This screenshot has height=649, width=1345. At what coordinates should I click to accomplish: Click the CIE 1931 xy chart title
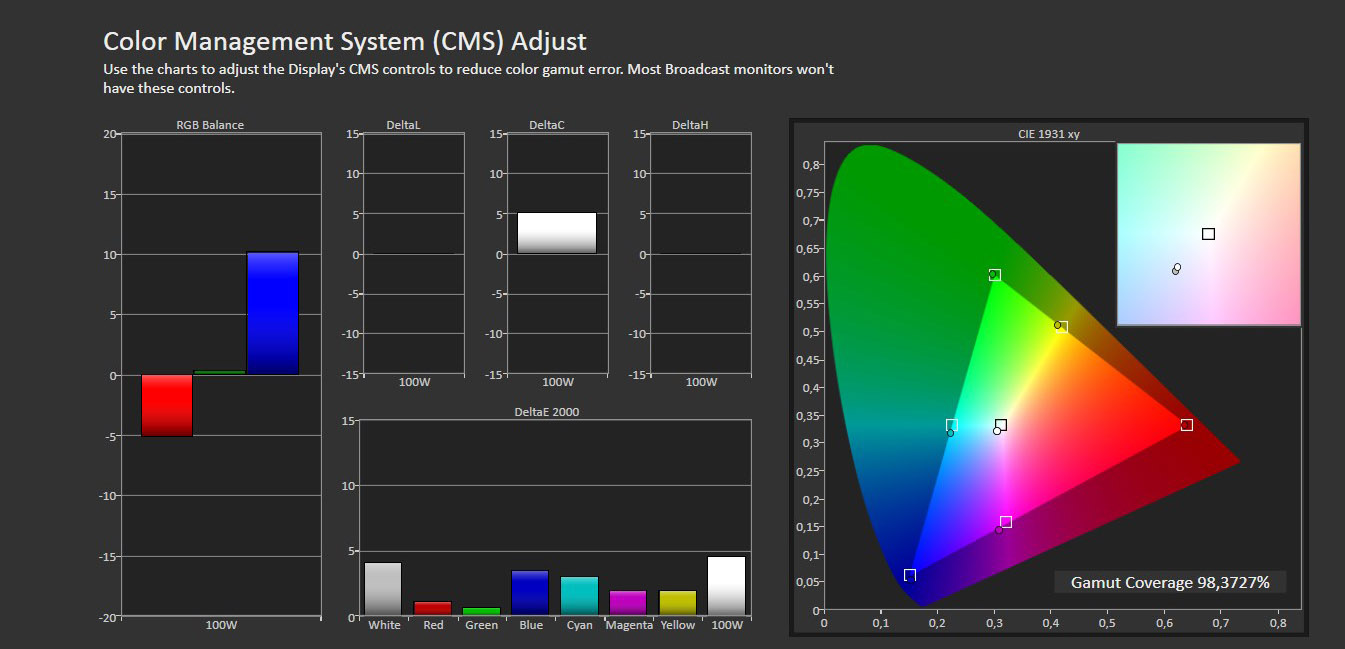point(1047,133)
